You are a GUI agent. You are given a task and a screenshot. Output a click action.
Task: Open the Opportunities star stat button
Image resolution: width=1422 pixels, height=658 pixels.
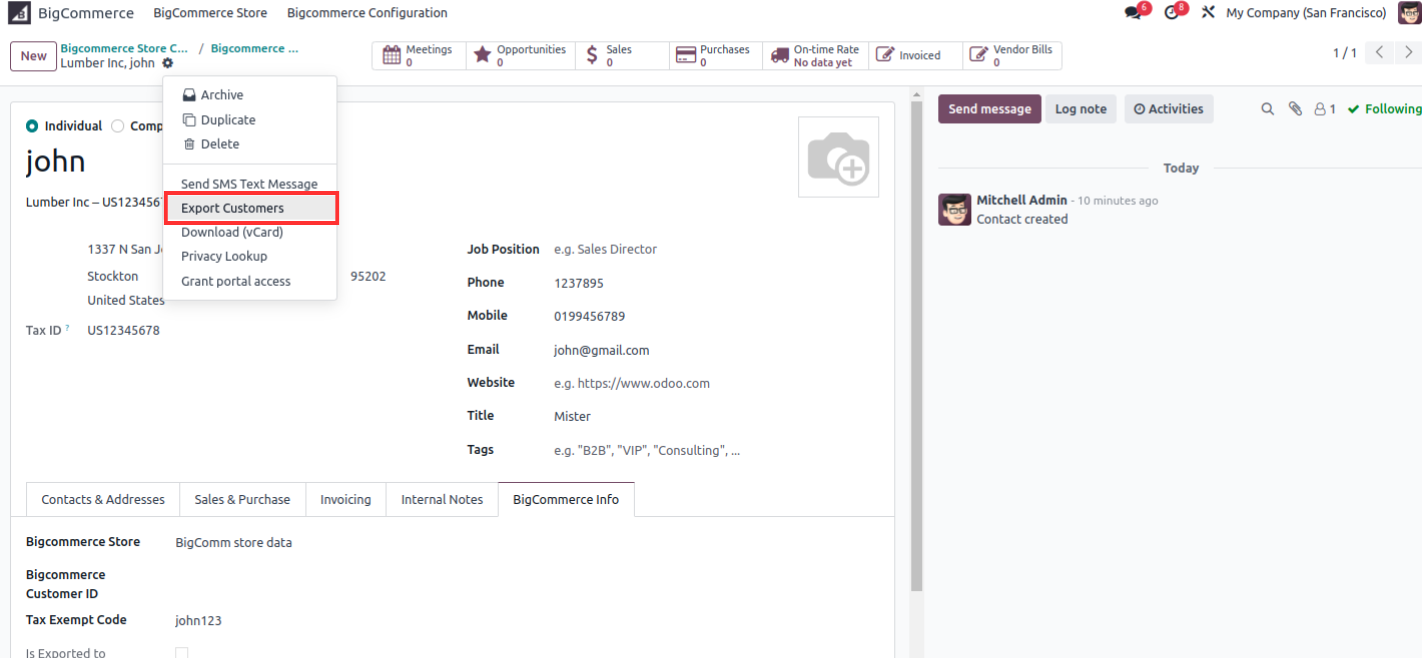520,56
